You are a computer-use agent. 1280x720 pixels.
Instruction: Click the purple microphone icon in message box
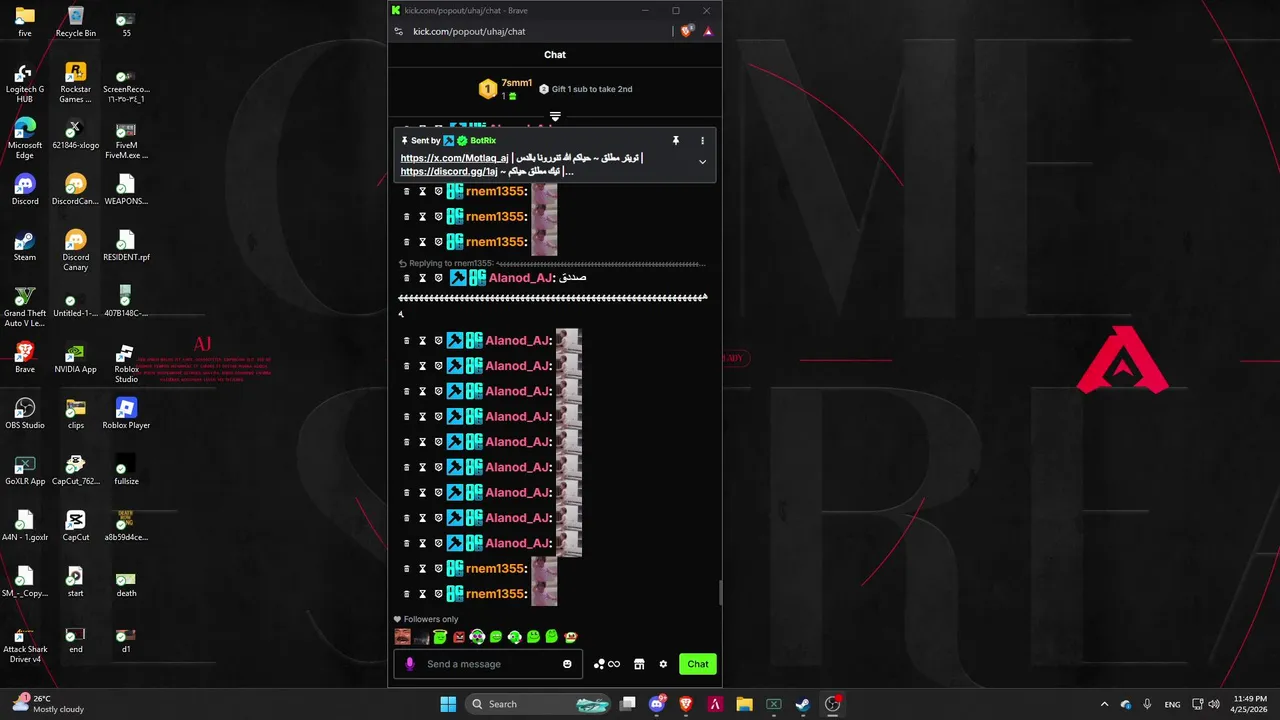[409, 664]
